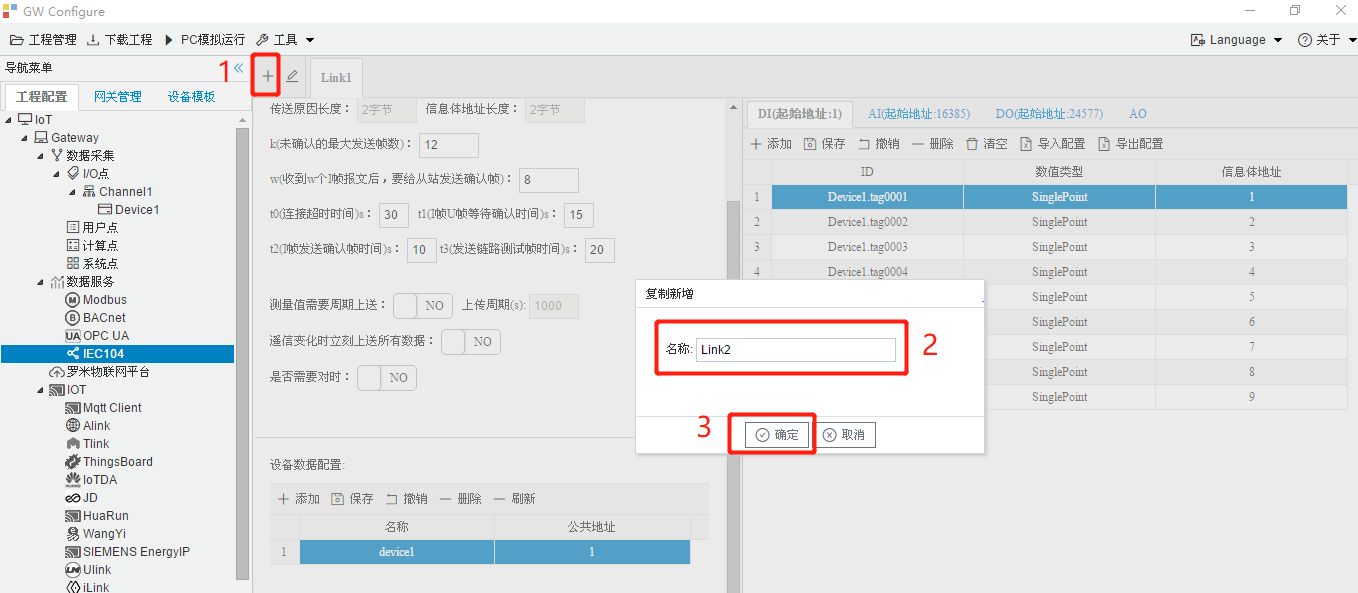Collapse the IoT root tree node
The image size is (1358, 593).
[9, 120]
